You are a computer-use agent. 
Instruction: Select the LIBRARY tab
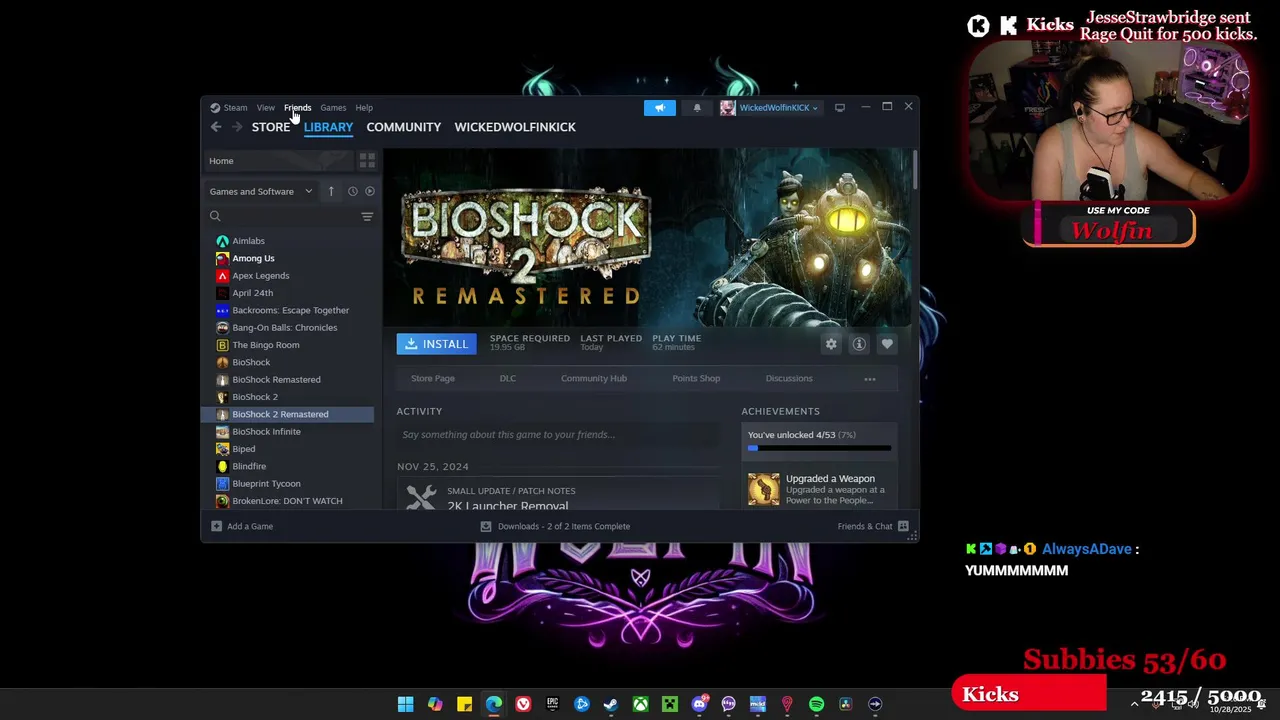click(x=328, y=127)
